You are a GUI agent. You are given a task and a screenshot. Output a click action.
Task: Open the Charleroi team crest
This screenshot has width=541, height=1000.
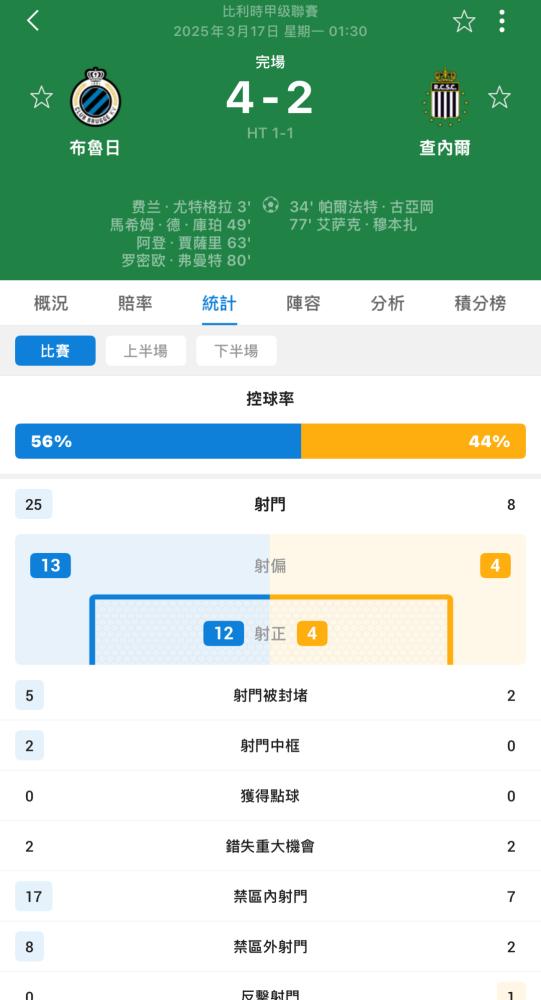click(x=445, y=97)
